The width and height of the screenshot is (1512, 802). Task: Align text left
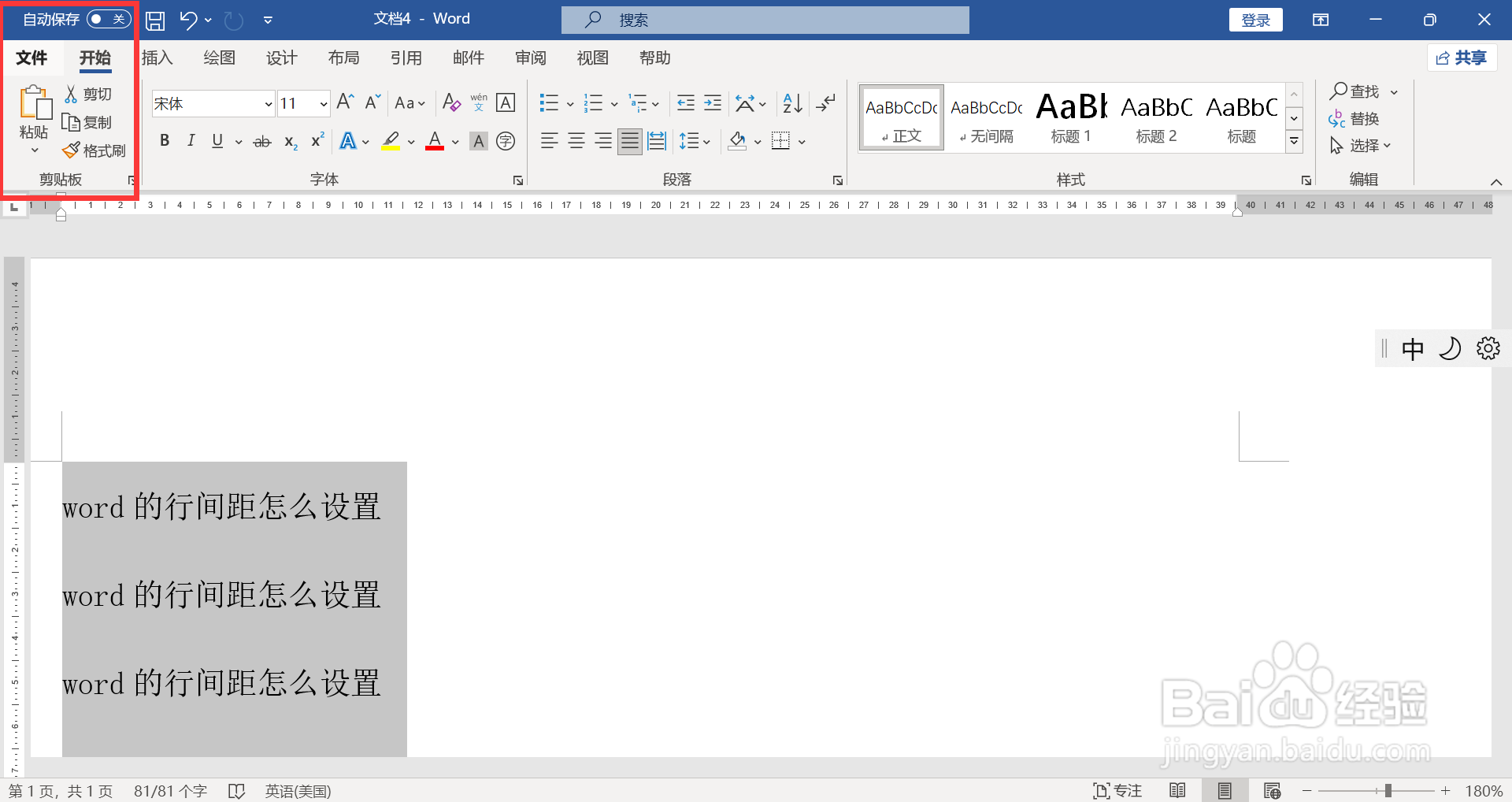click(x=549, y=141)
